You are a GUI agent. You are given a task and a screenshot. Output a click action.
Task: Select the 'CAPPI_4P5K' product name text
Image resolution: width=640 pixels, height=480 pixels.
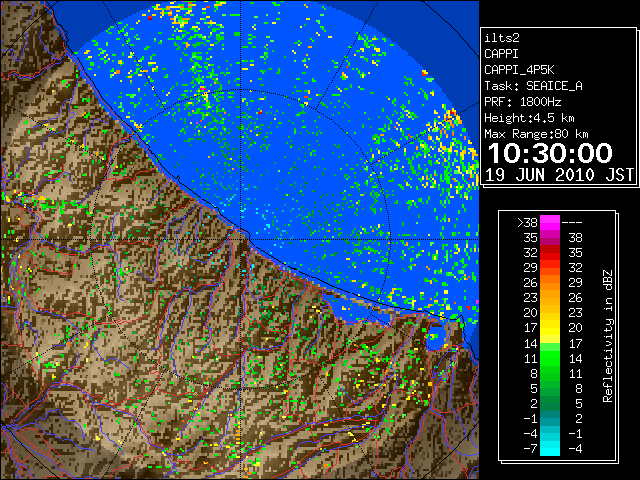pyautogui.click(x=519, y=70)
